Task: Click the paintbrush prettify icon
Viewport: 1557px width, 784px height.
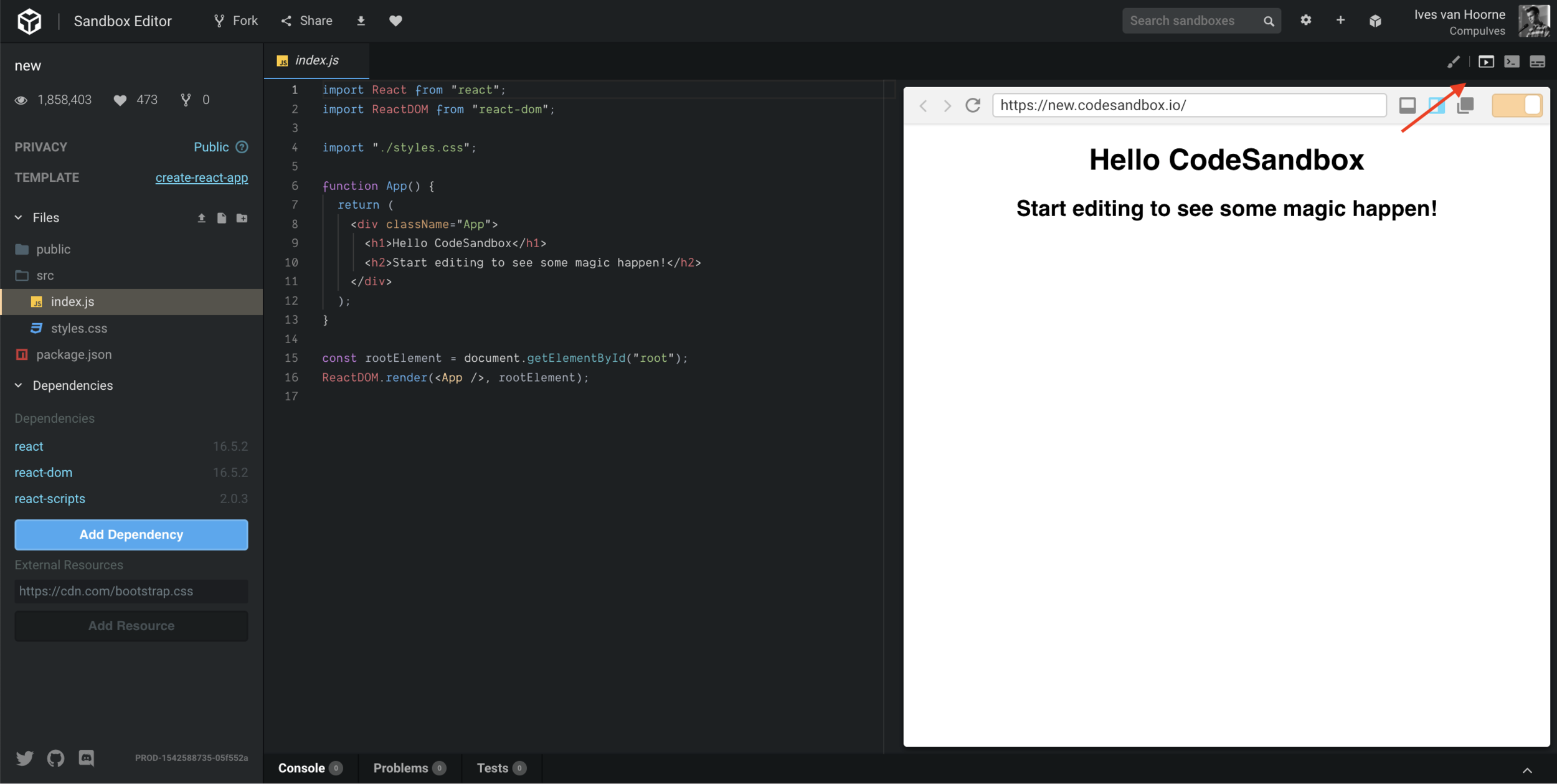Action: (1453, 62)
